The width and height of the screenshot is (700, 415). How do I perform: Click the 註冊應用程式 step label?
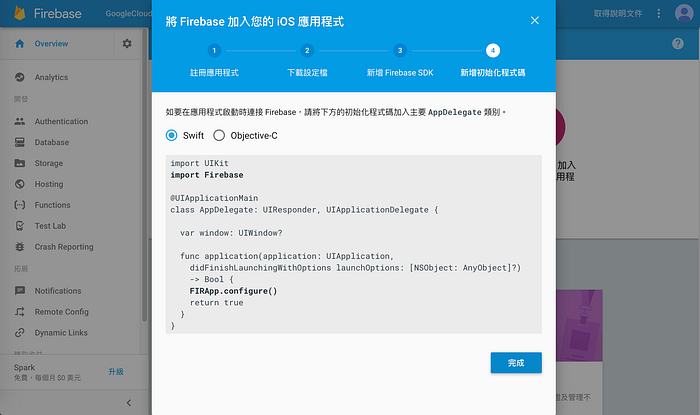coord(214,73)
